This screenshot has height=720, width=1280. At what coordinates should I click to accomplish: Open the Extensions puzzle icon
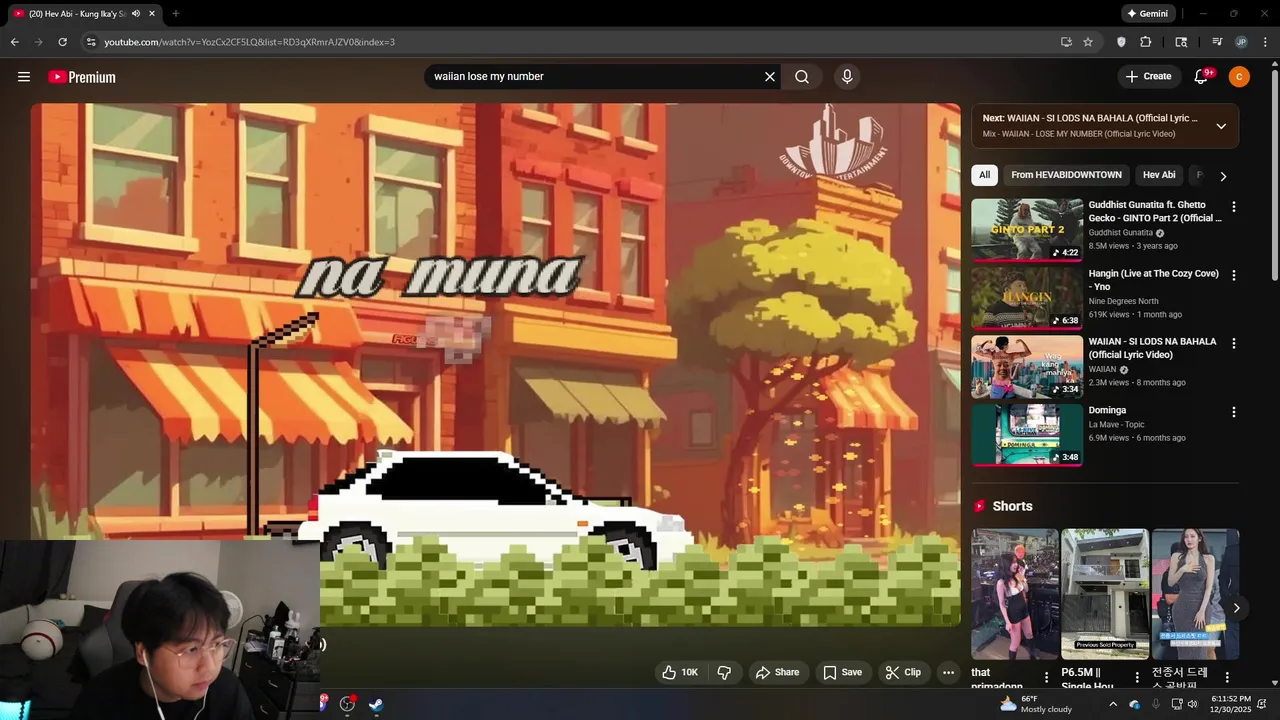(1146, 42)
